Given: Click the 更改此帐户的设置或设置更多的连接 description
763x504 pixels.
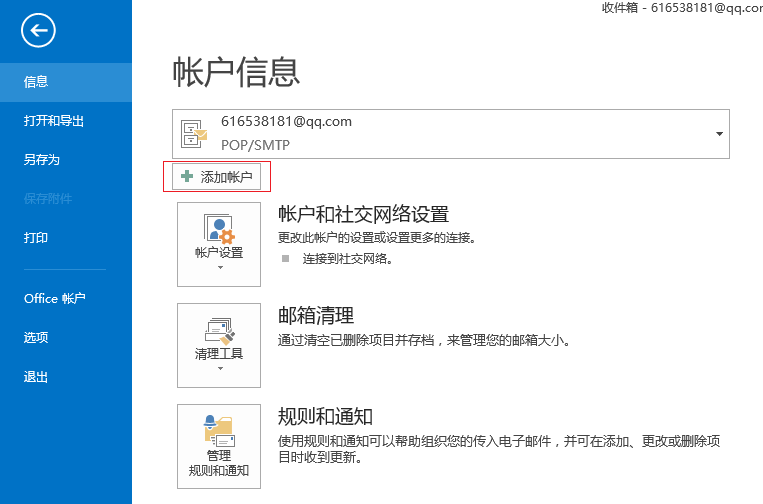Looking at the screenshot, I should (x=377, y=237).
